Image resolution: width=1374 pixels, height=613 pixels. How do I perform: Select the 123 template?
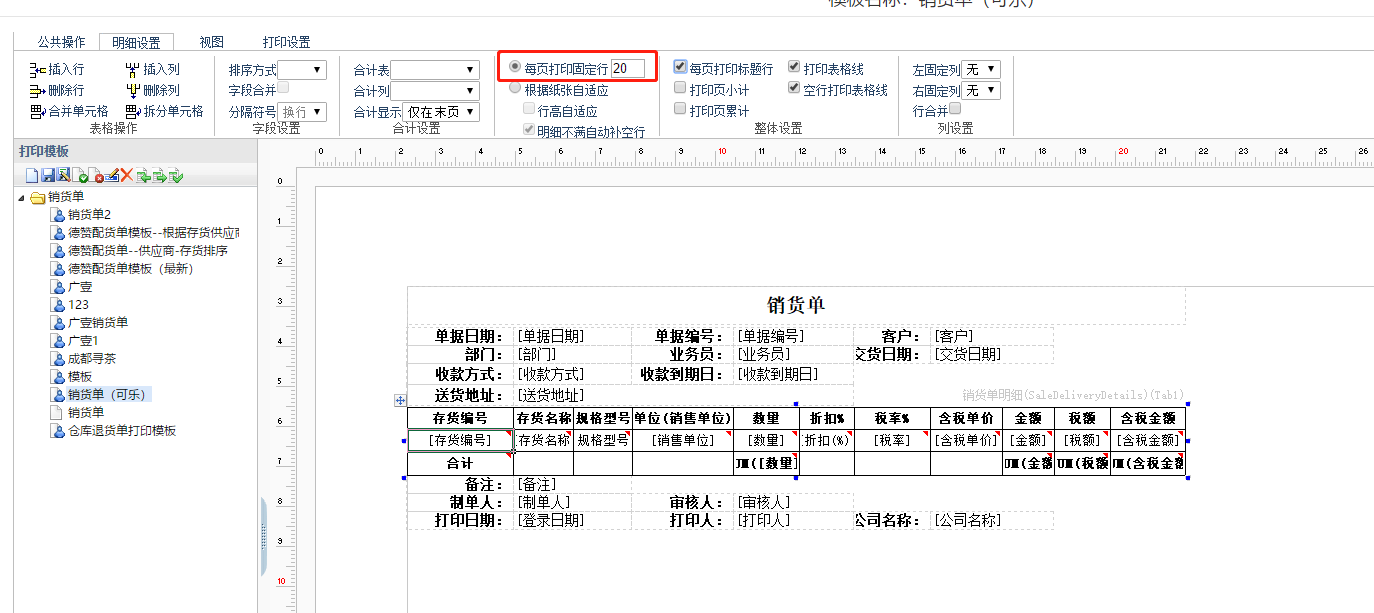coord(78,305)
